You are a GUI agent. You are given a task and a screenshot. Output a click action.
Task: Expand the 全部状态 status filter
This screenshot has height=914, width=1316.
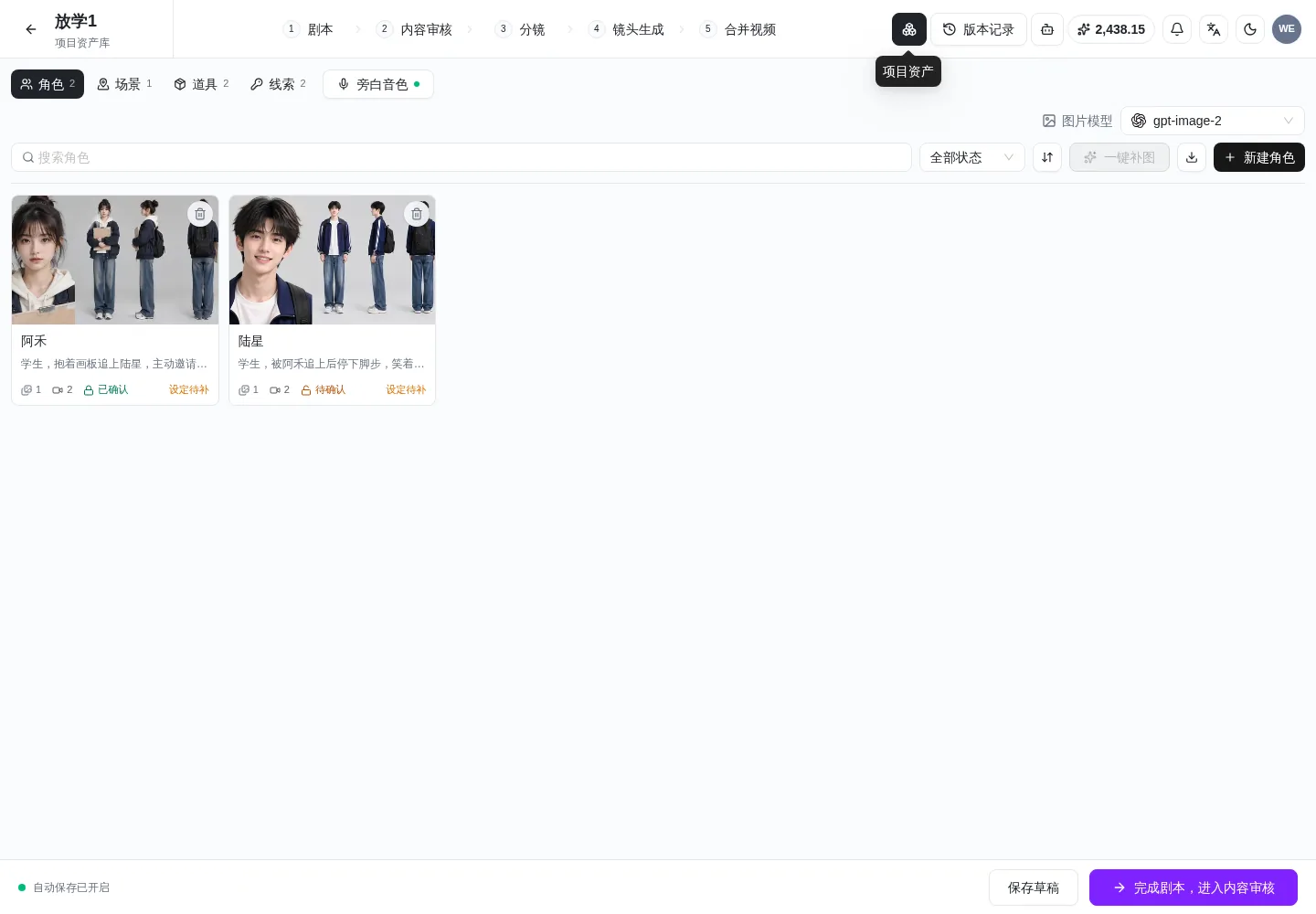pos(972,157)
